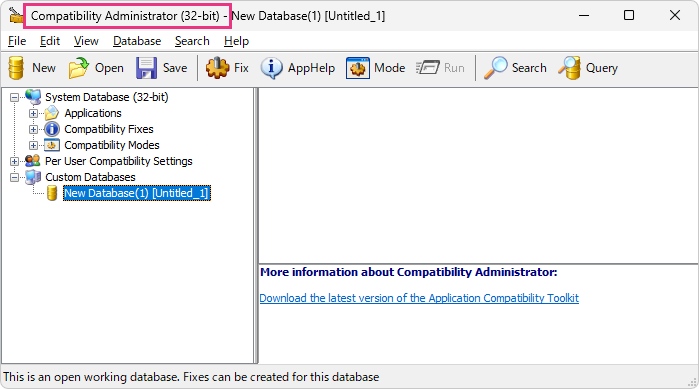
Task: Close the Compatibility Administrator window
Action: (675, 16)
